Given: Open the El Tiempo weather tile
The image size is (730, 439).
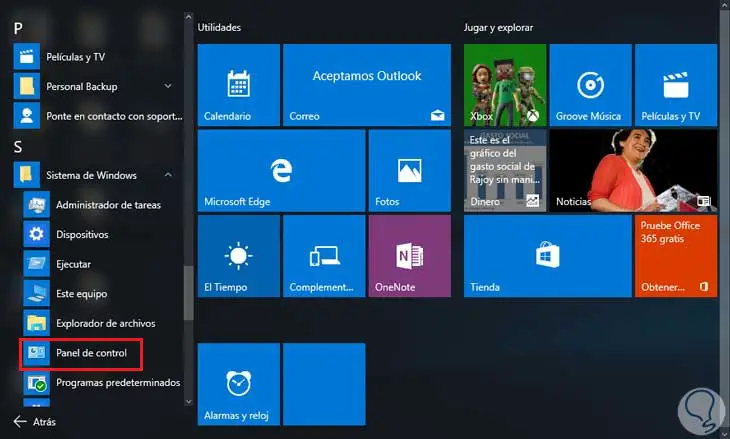Looking at the screenshot, I should tap(239, 256).
